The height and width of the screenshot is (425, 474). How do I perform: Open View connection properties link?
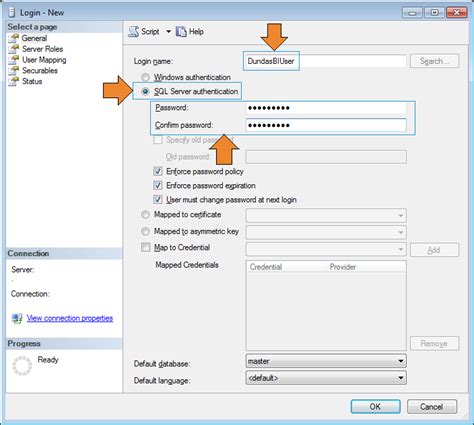pyautogui.click(x=70, y=318)
